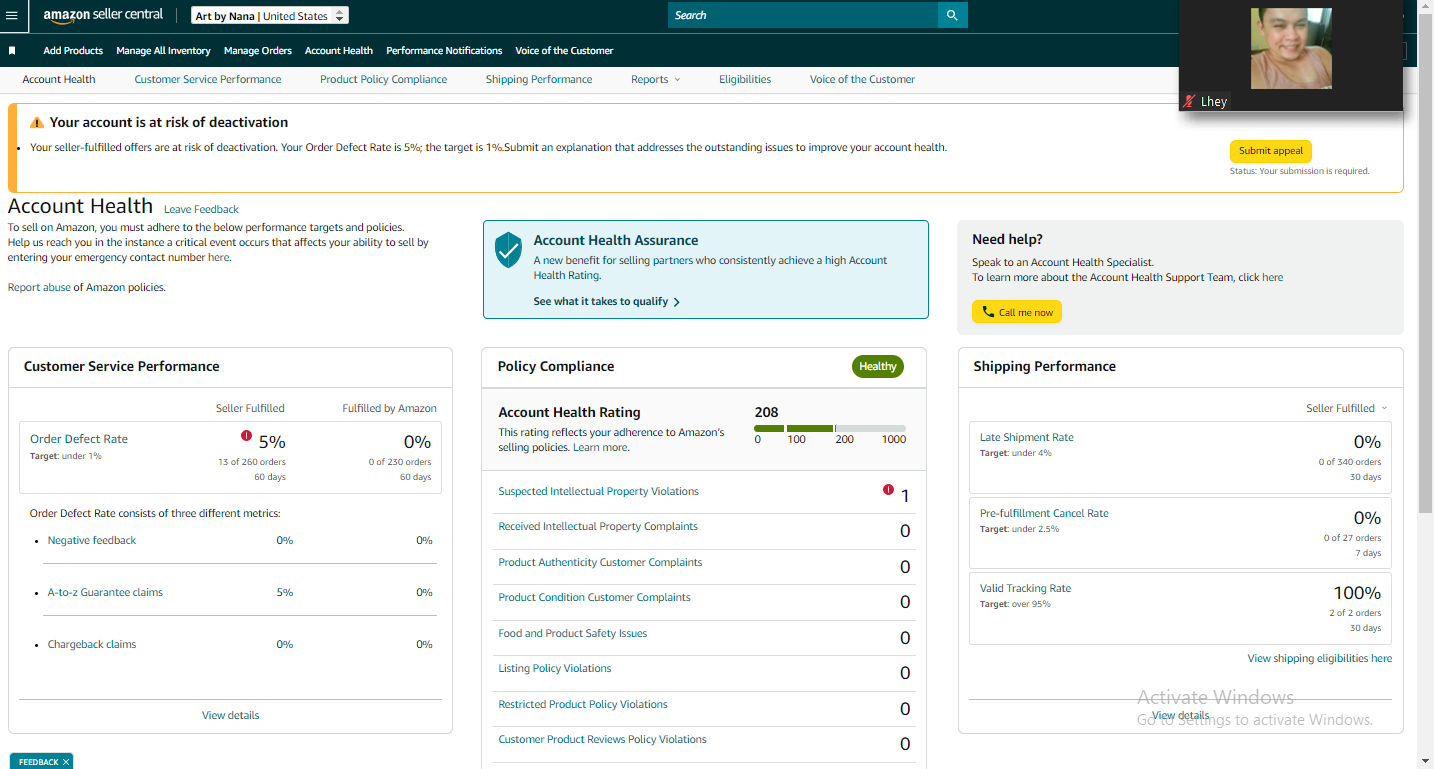Open the Valid Tracking Rate link
This screenshot has width=1434, height=769.
pos(1025,588)
